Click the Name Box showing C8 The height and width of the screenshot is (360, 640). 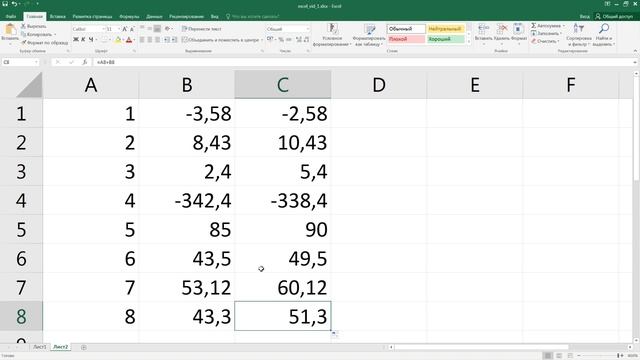pyautogui.click(x=20, y=62)
